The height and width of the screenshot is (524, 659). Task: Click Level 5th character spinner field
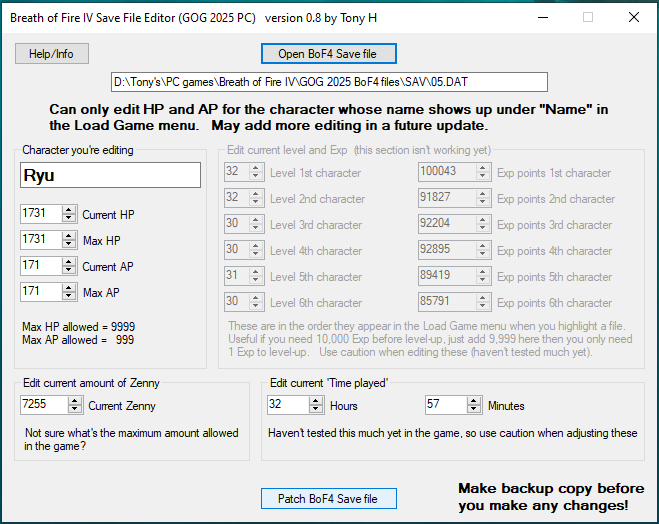click(x=244, y=276)
